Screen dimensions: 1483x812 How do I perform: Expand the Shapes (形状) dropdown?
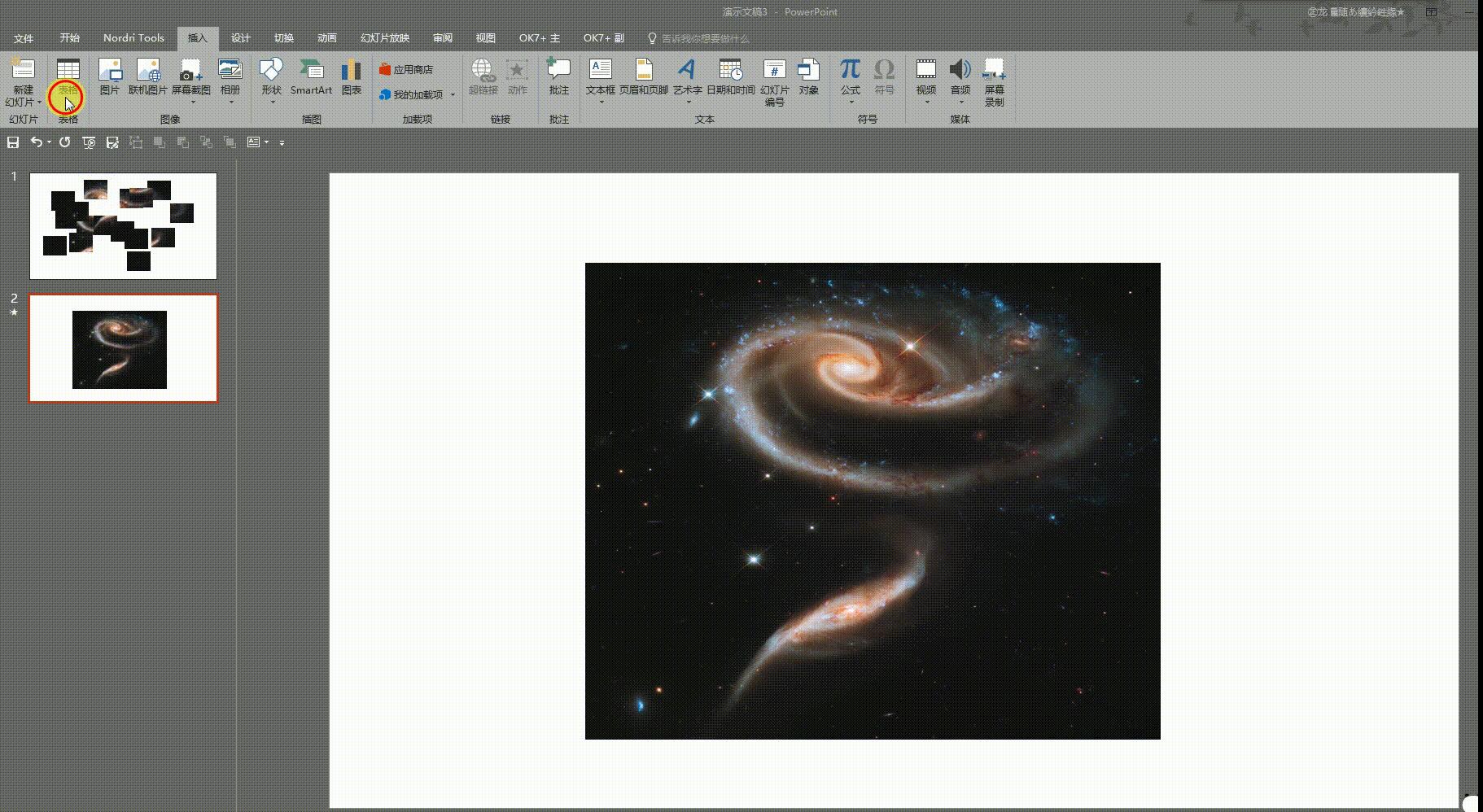(272, 102)
